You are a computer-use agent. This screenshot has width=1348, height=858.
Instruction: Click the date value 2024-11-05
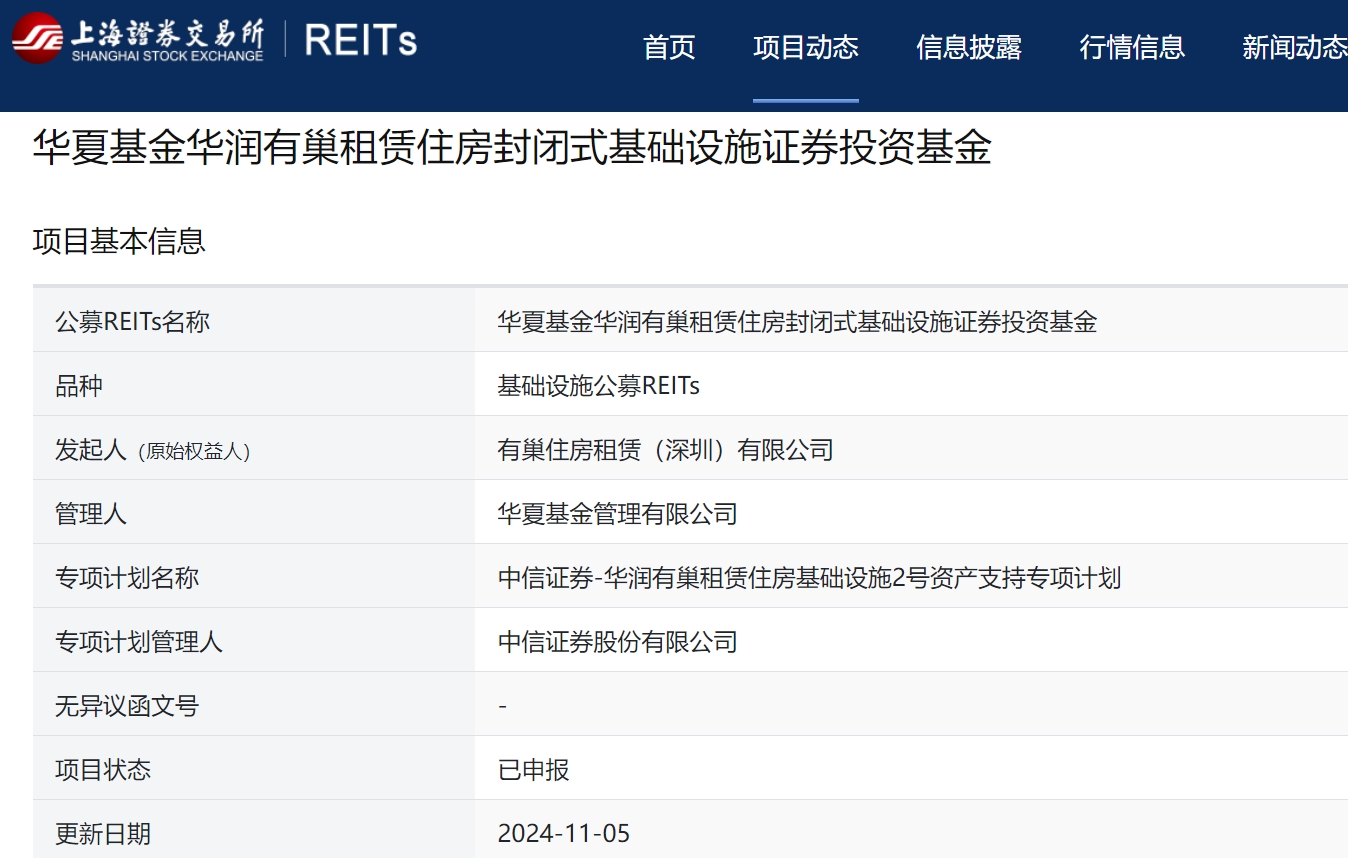tap(564, 834)
